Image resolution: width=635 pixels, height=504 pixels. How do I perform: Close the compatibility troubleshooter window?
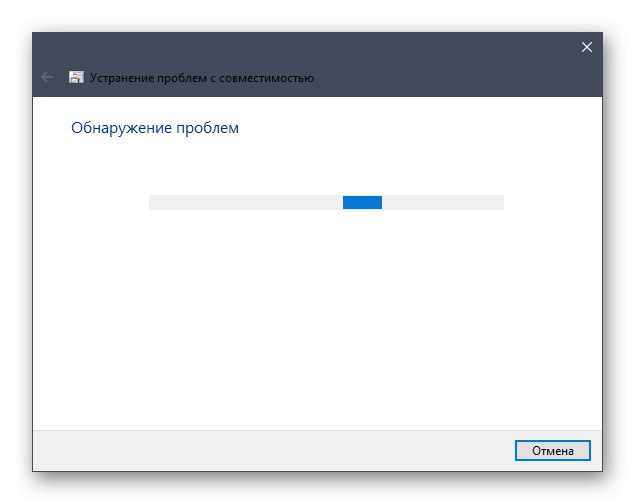click(586, 47)
